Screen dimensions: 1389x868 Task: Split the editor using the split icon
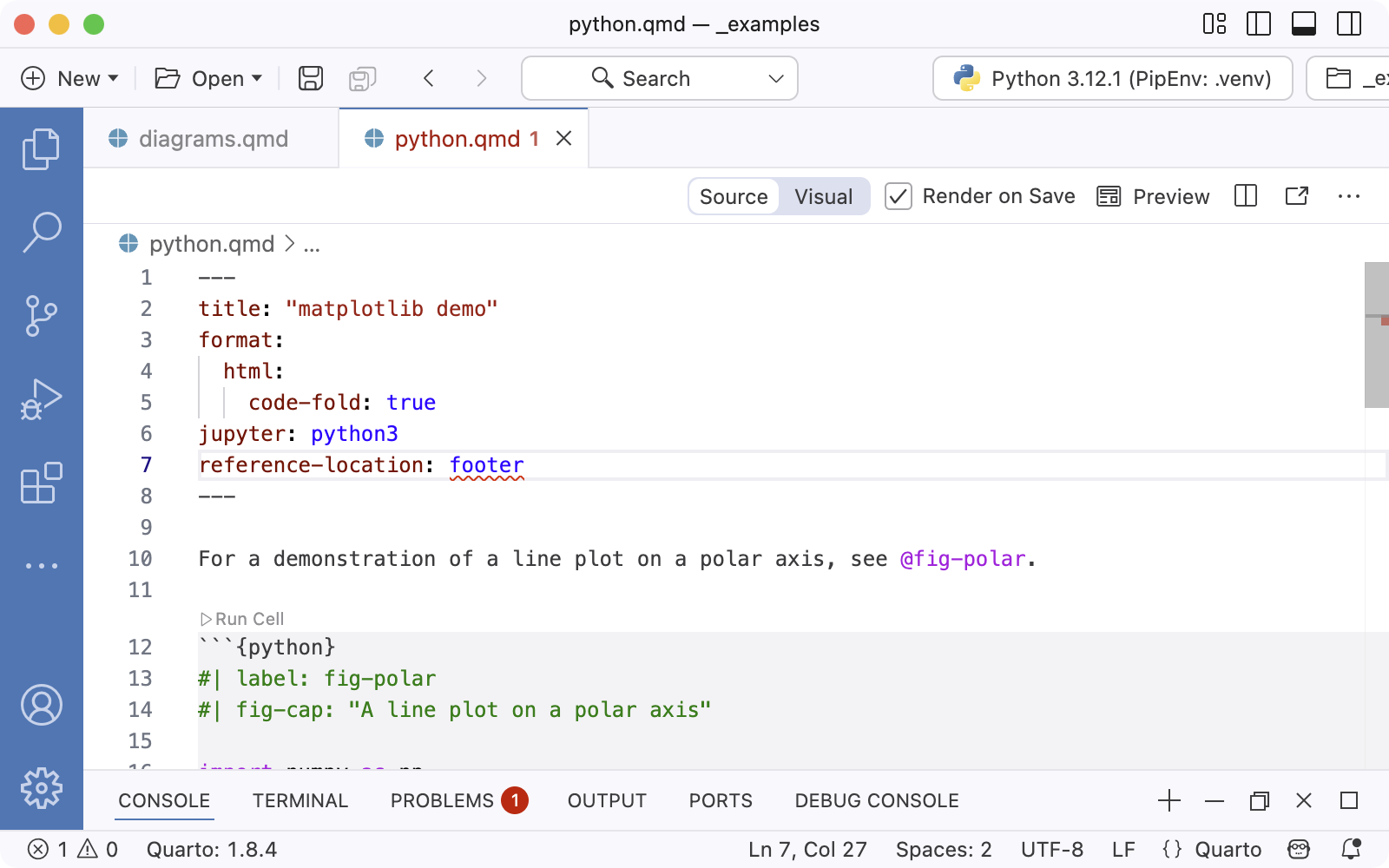(1246, 196)
